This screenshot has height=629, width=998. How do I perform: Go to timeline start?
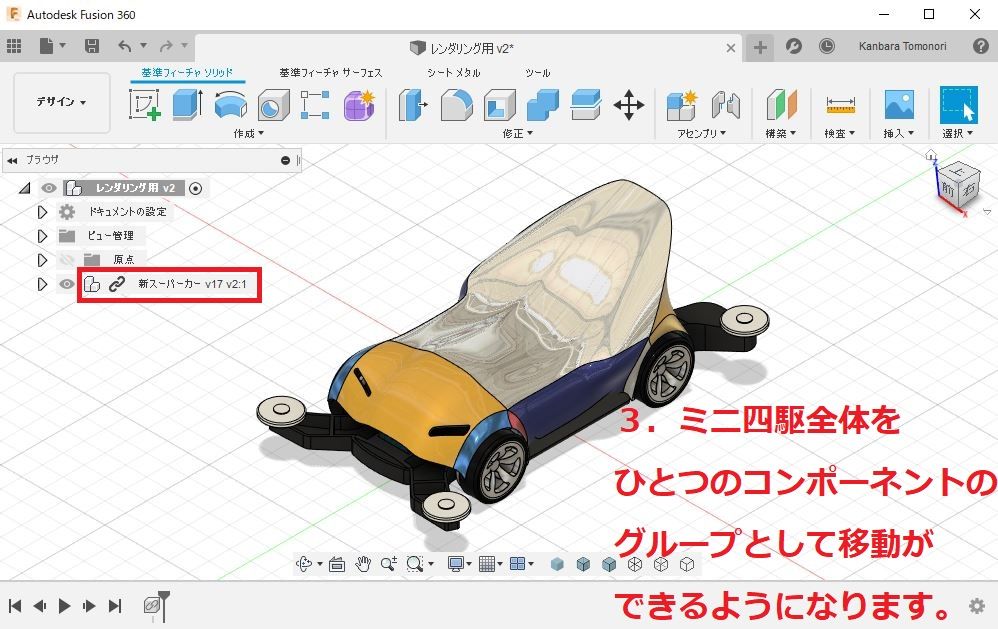15,605
